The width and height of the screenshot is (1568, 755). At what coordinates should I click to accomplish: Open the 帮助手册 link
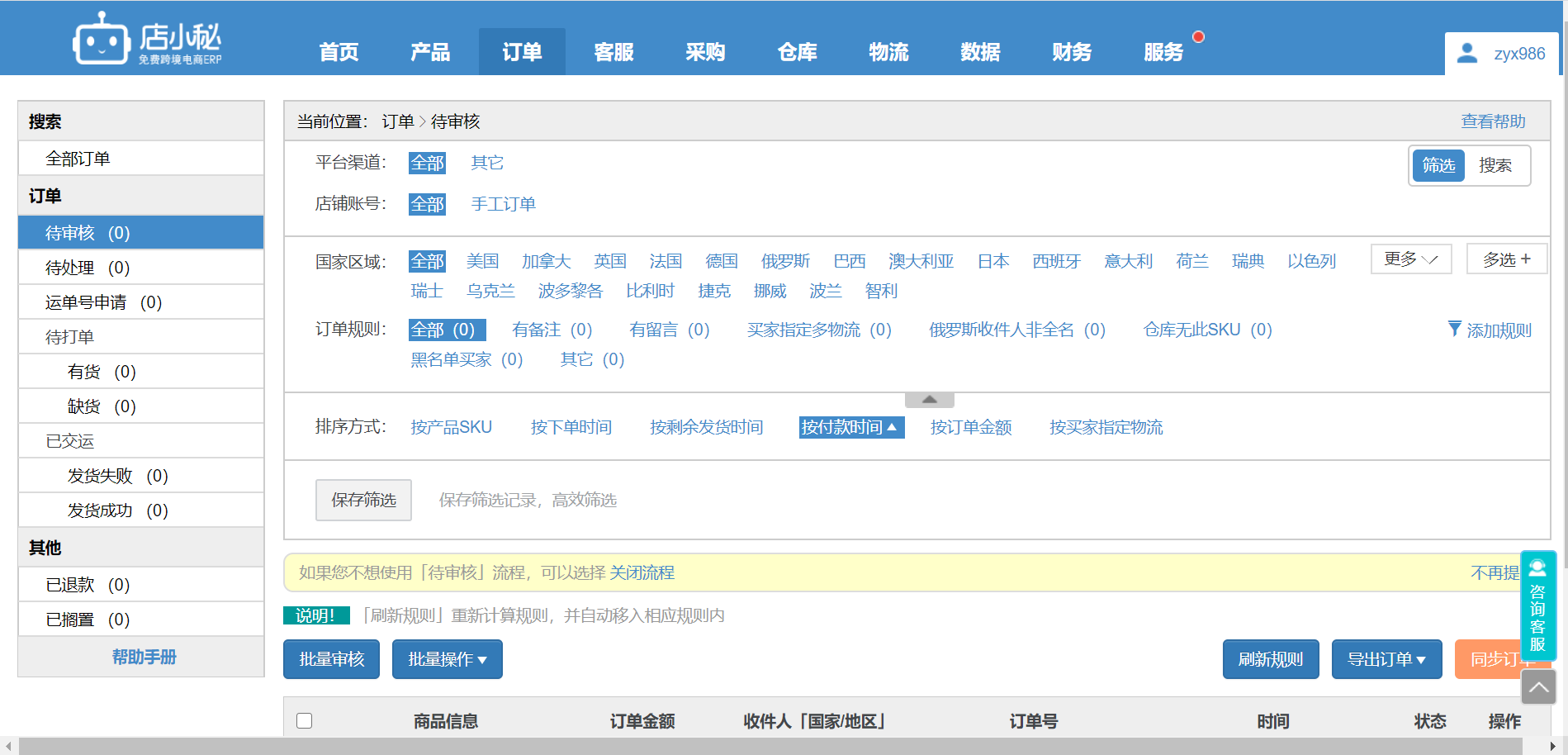(144, 657)
